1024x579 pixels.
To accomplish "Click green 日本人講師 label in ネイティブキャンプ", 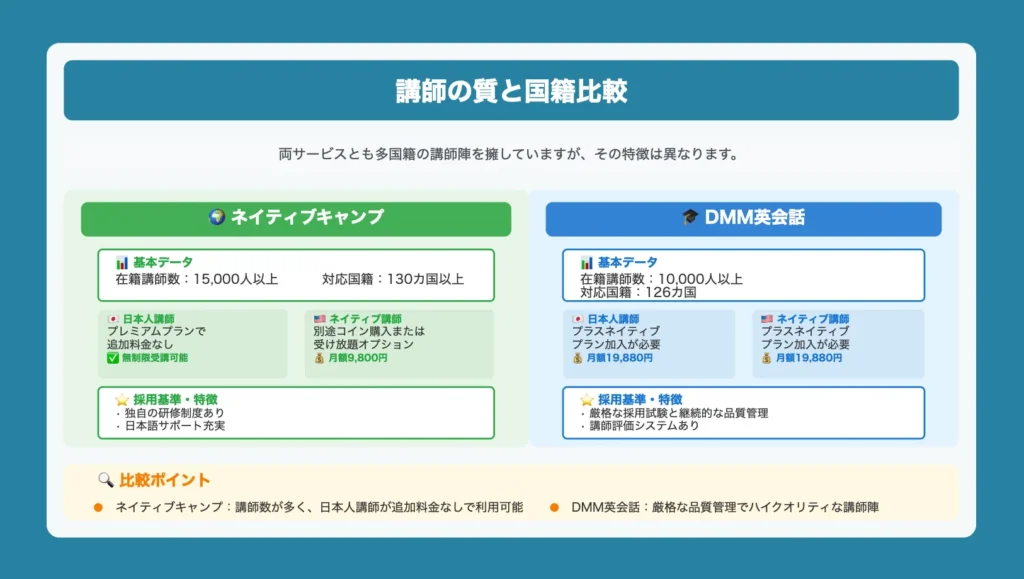I will click(148, 319).
